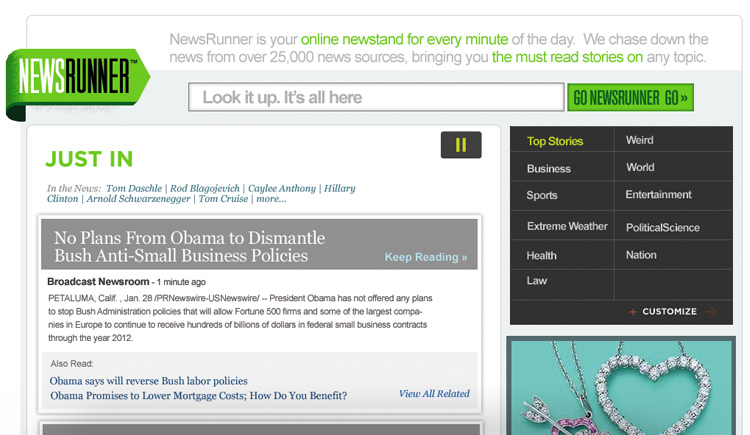Click the 'more...' In the News link
The height and width of the screenshot is (435, 750).
pos(271,199)
